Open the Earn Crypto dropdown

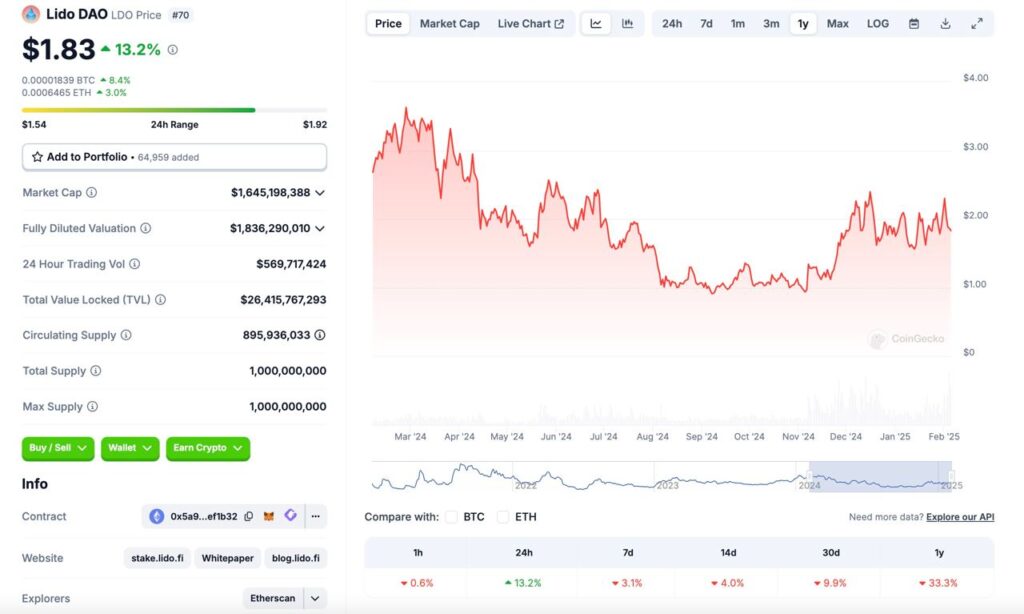tap(208, 448)
